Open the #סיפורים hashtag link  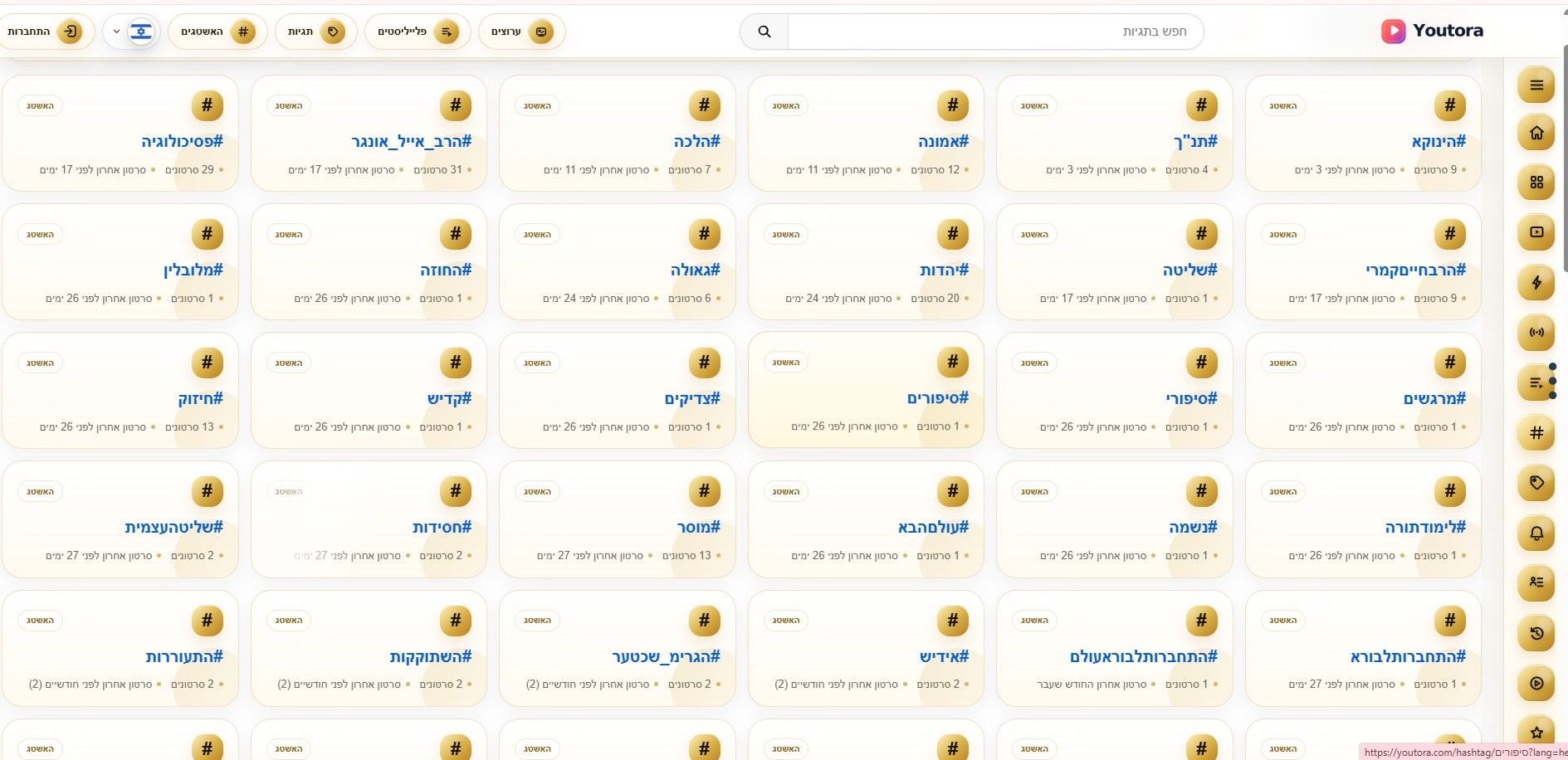pos(937,398)
